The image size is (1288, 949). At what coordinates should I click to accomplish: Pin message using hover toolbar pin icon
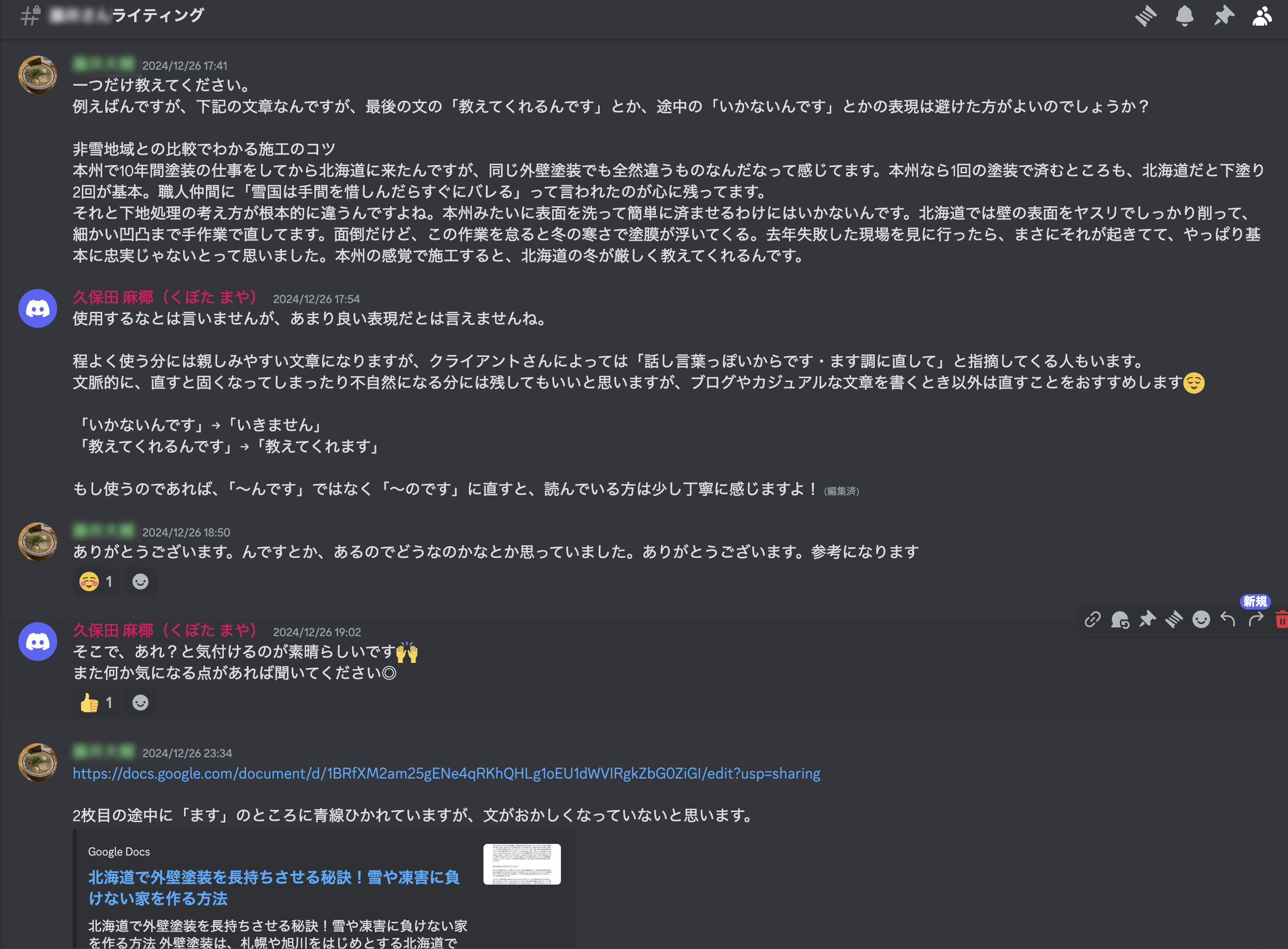pos(1147,619)
